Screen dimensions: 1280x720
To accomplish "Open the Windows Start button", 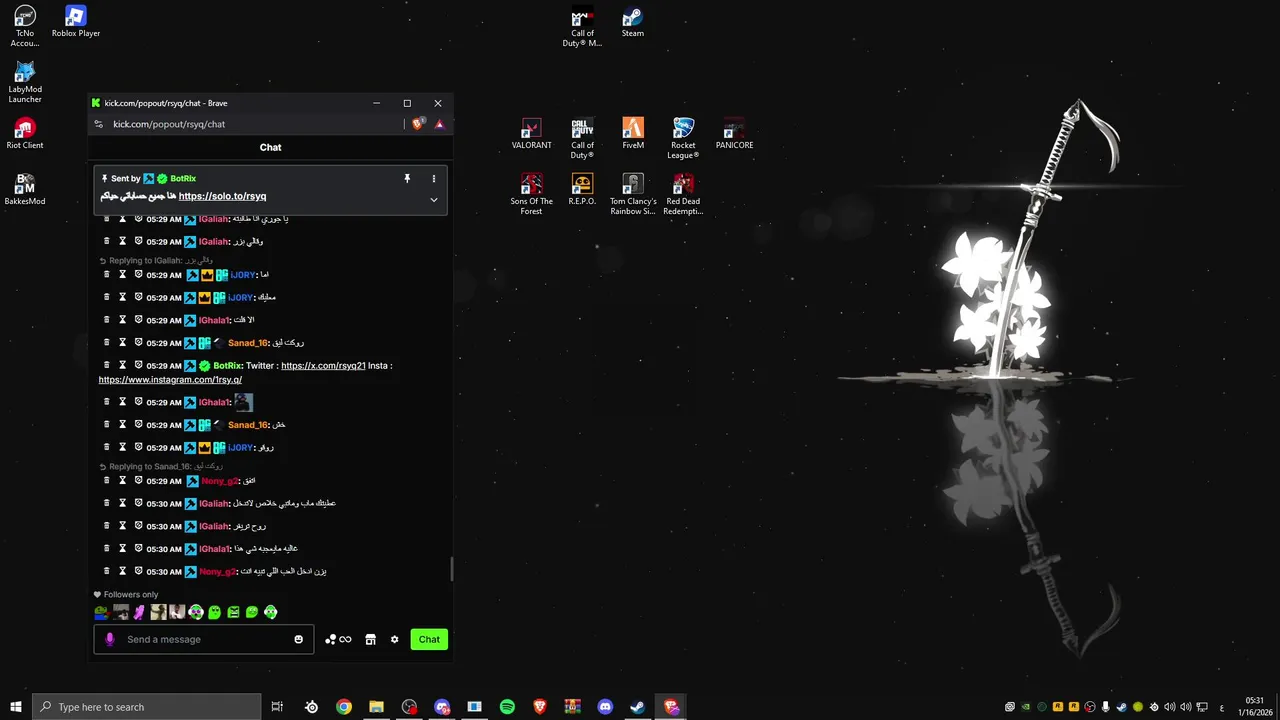I will [16, 707].
